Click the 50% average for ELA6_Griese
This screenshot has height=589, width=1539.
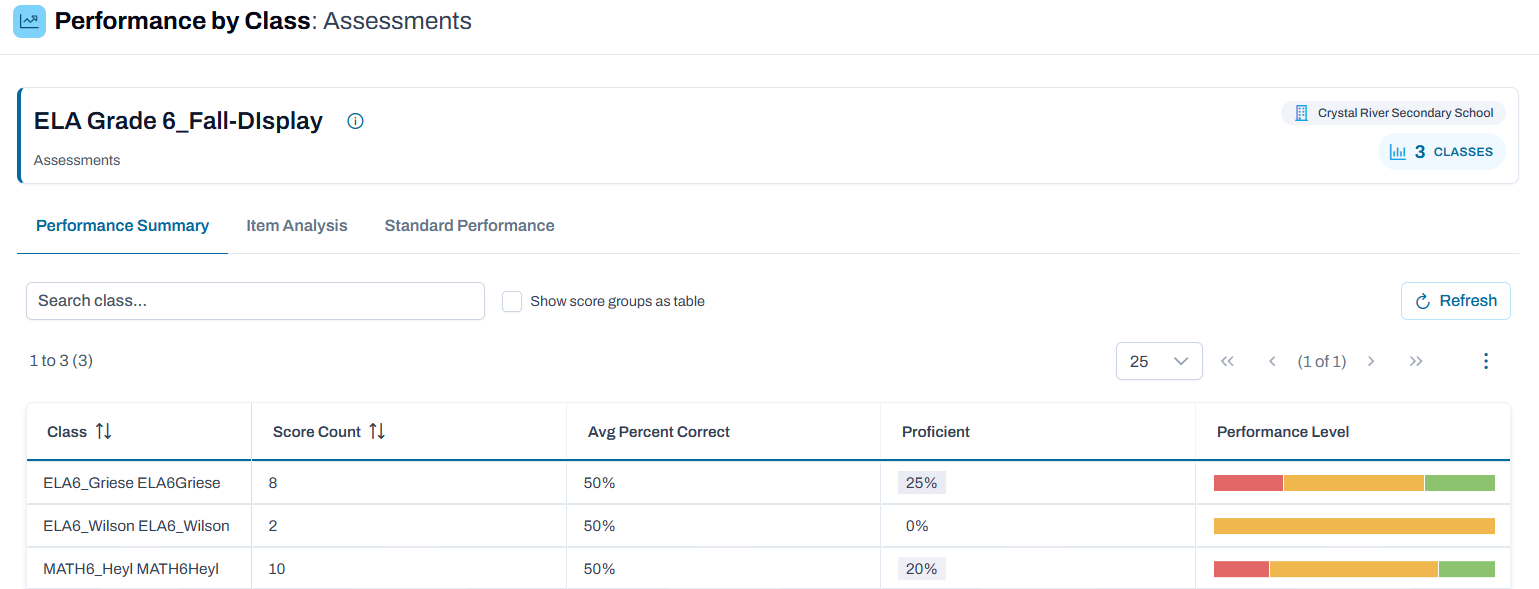tap(600, 483)
